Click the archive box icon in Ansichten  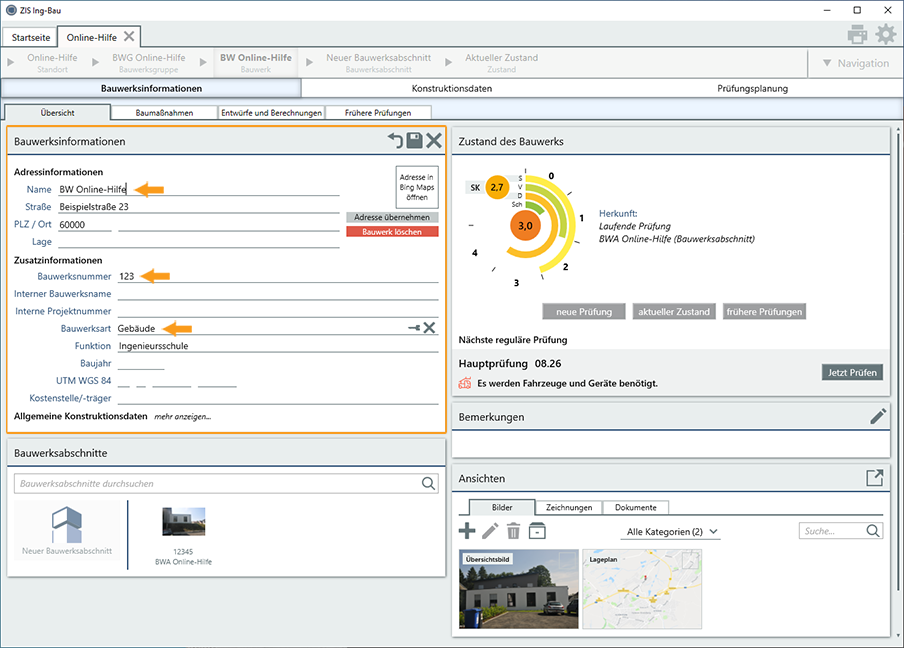click(x=537, y=531)
